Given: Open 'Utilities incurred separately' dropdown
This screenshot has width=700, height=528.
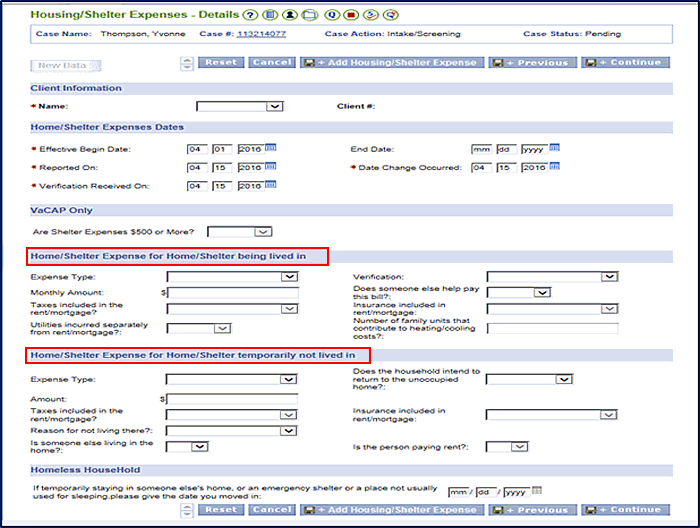Looking at the screenshot, I should [199, 328].
